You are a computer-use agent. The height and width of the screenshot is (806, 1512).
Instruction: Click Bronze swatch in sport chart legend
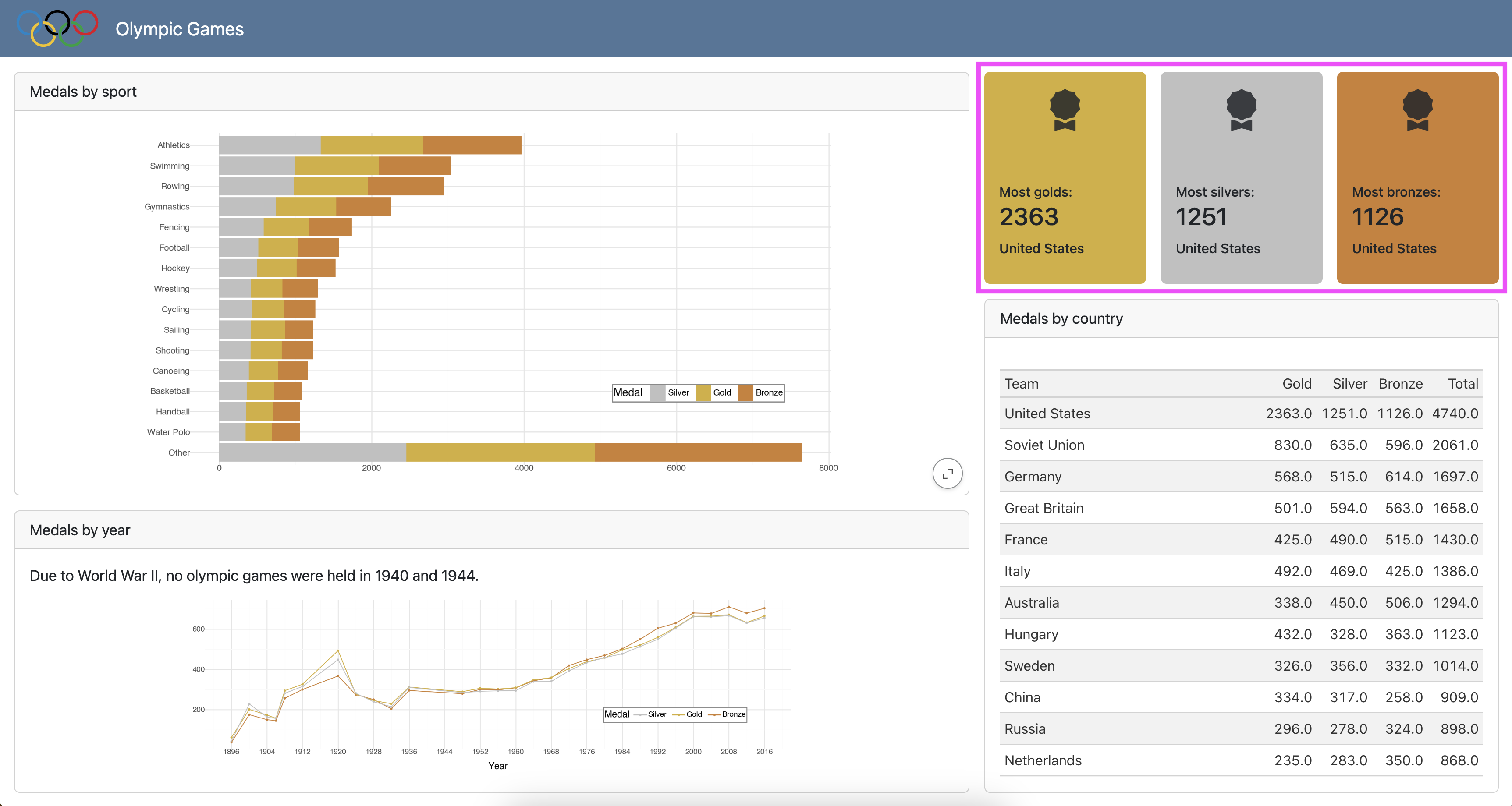(x=745, y=393)
